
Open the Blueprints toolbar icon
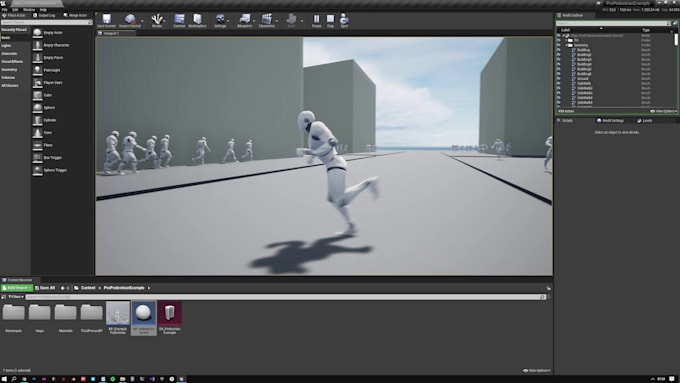245,19
